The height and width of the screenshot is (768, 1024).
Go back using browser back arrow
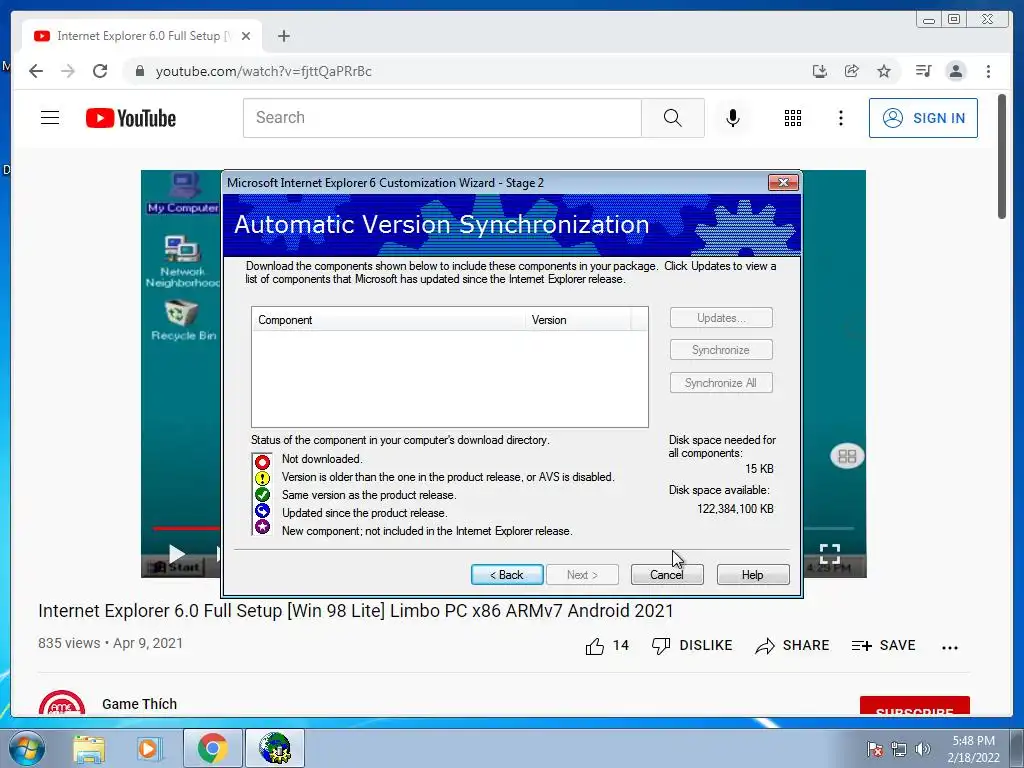36,71
